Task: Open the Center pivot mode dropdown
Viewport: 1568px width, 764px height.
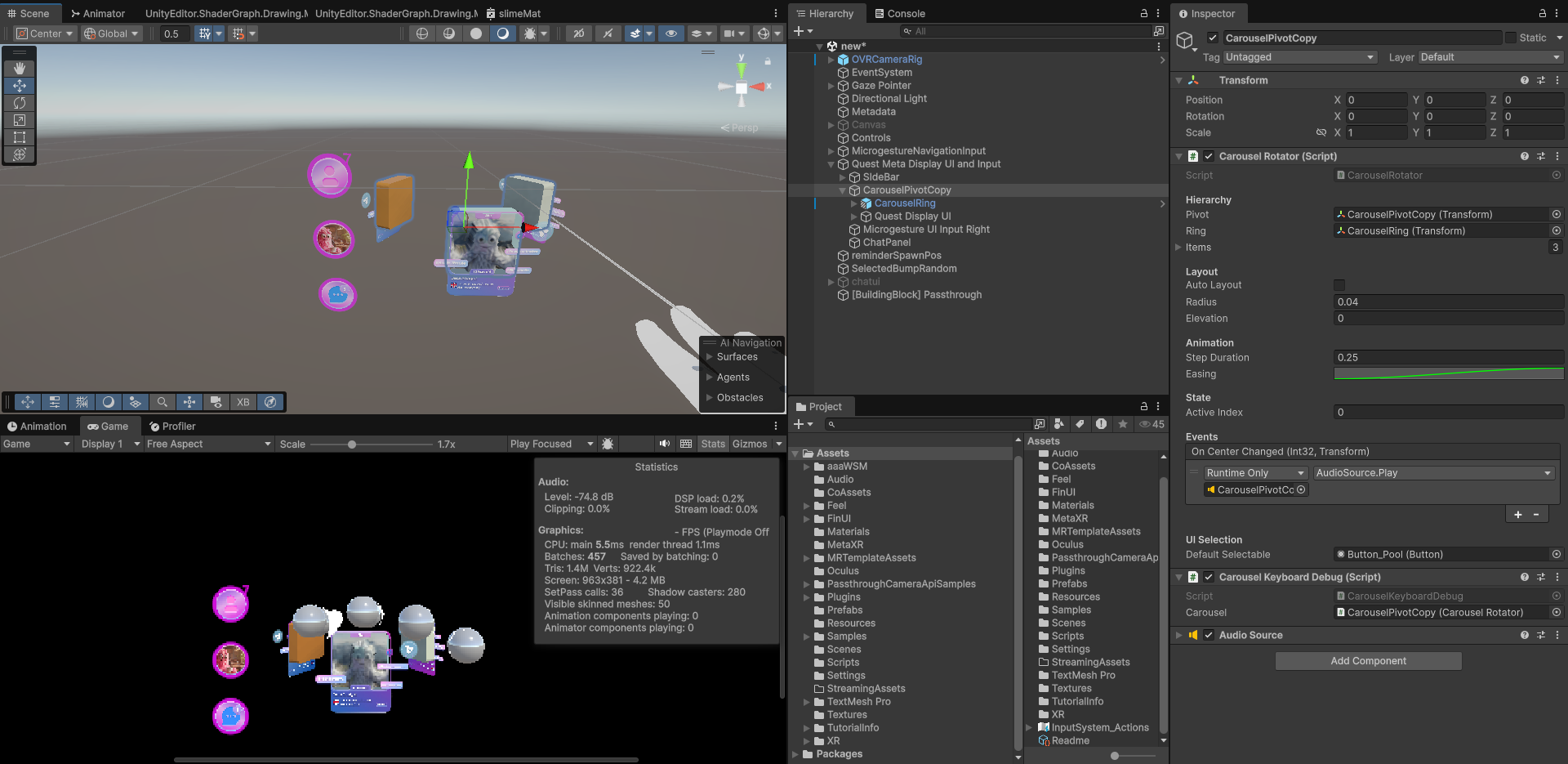Action: click(45, 34)
